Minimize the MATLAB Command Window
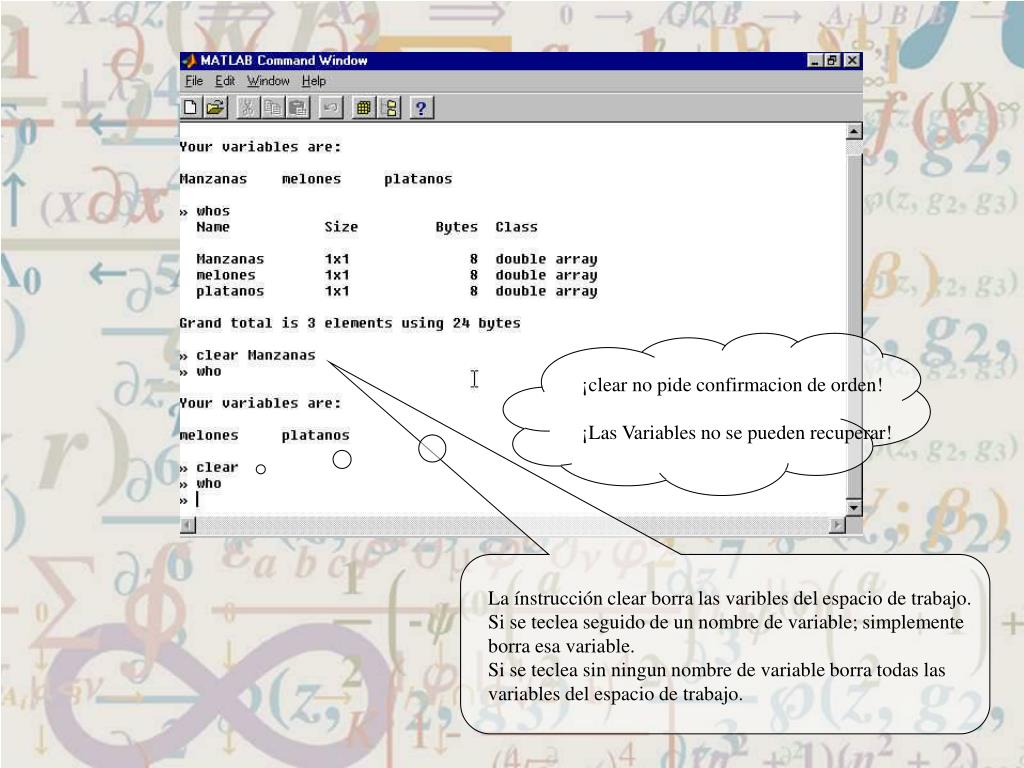 pyautogui.click(x=814, y=61)
